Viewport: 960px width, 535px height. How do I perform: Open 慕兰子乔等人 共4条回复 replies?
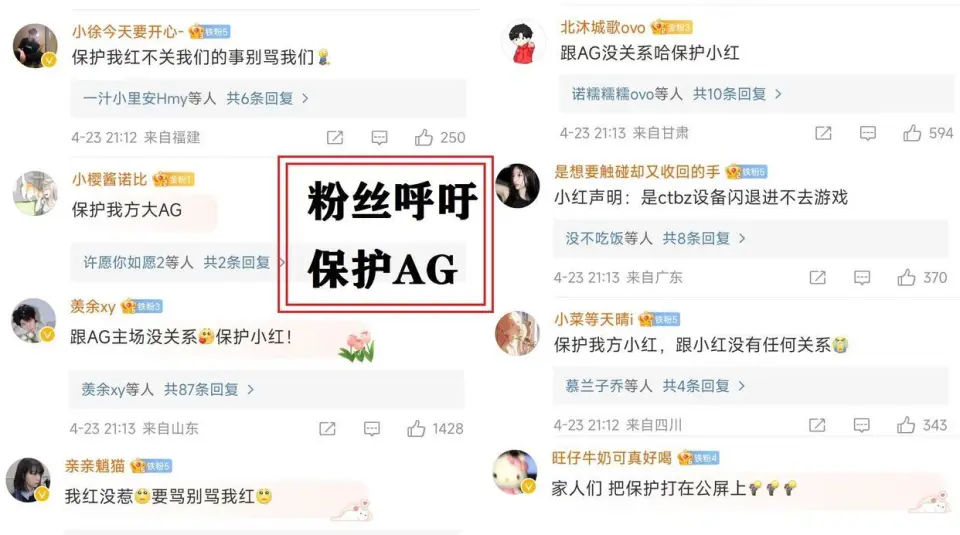(x=655, y=386)
